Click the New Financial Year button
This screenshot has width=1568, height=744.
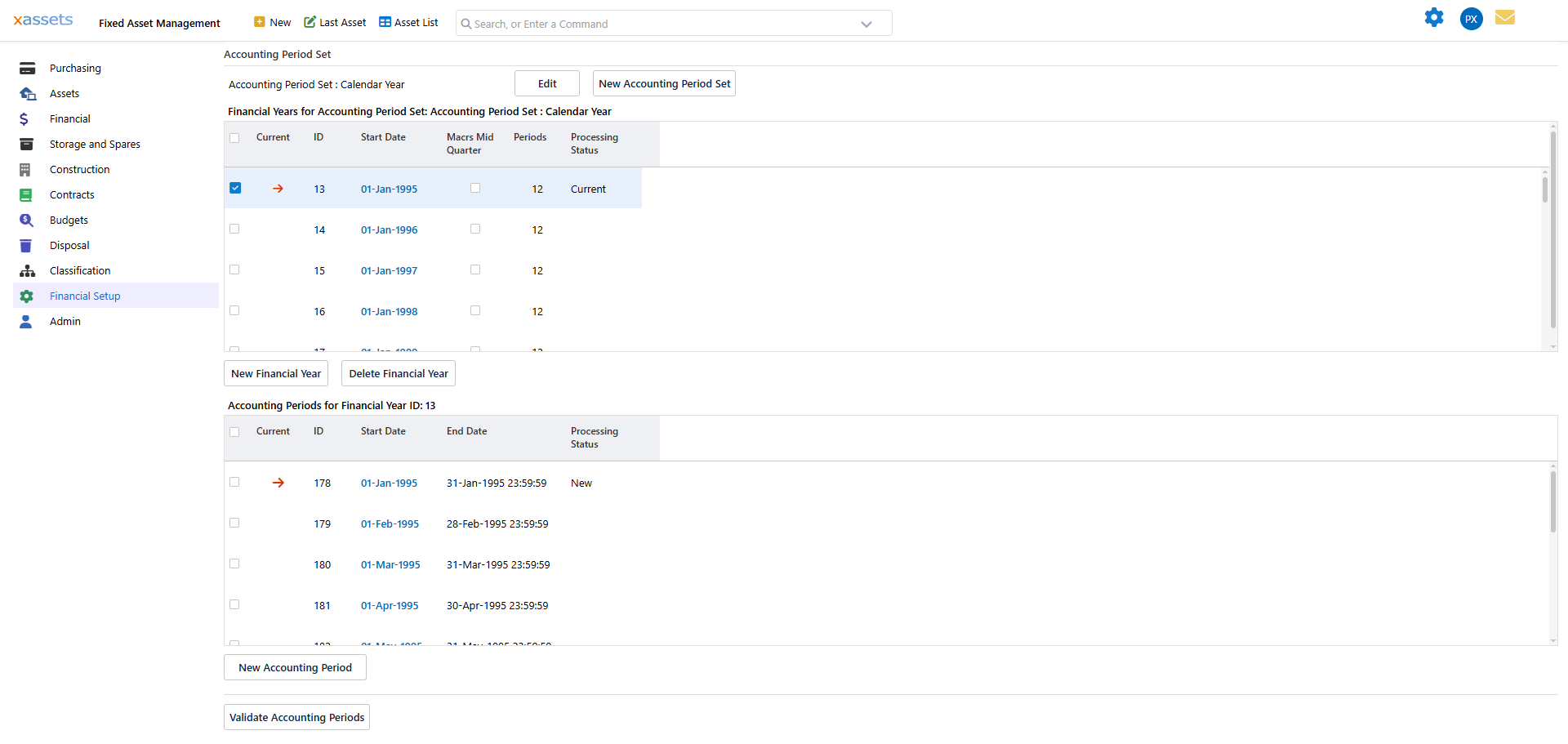tap(275, 373)
